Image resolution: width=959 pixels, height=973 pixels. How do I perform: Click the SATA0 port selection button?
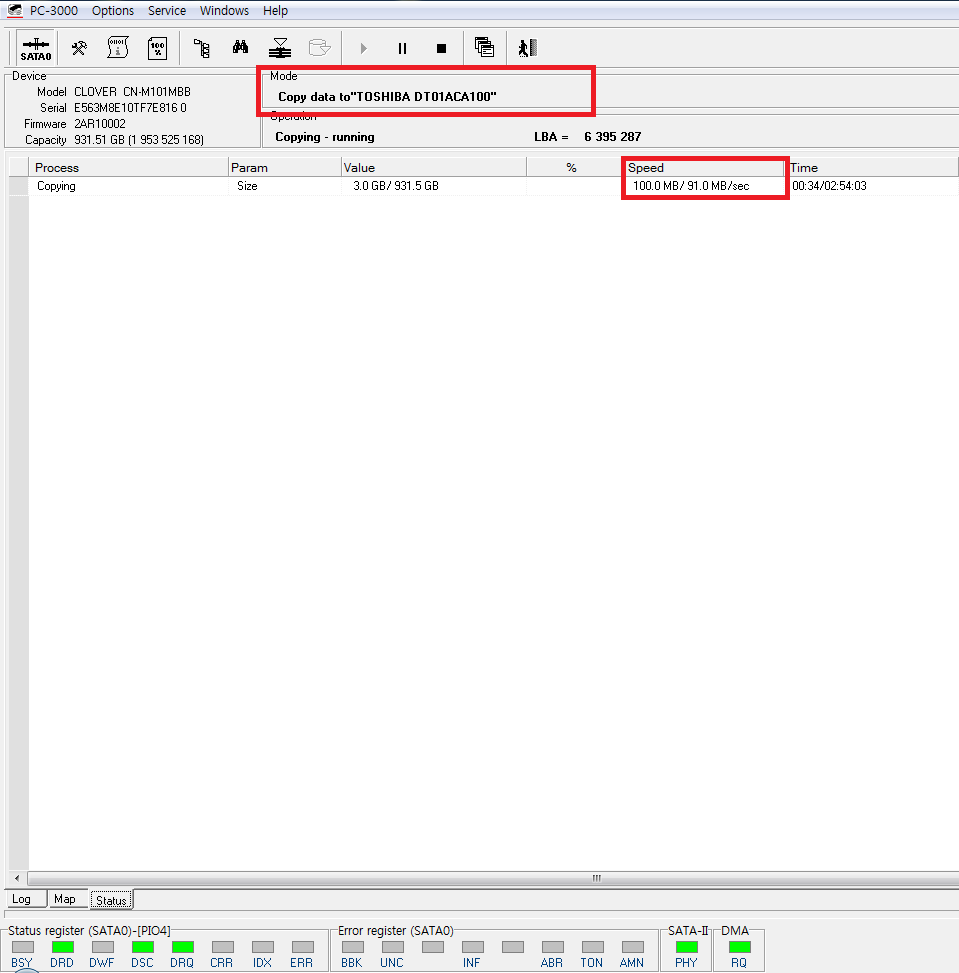pyautogui.click(x=36, y=48)
